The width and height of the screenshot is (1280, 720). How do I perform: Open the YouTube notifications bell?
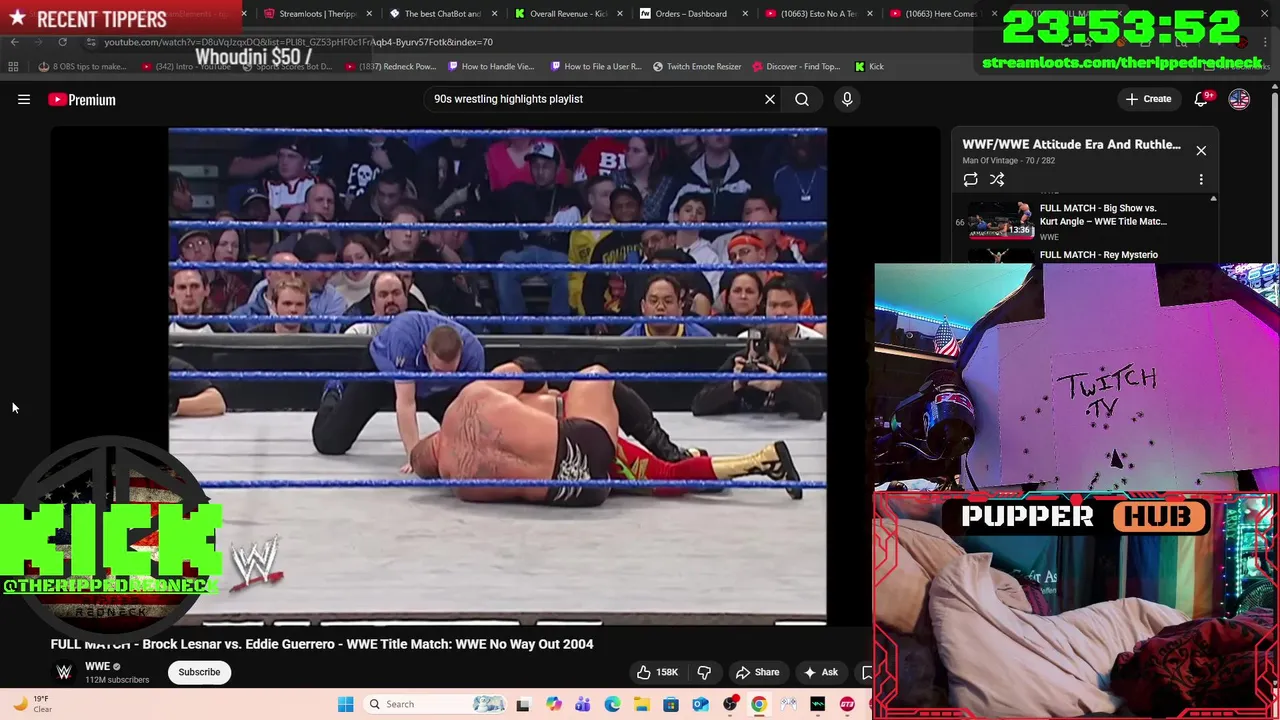(x=1202, y=99)
